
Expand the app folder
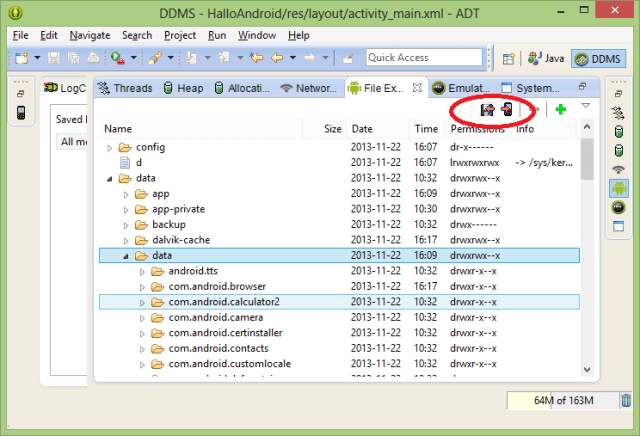[126, 195]
